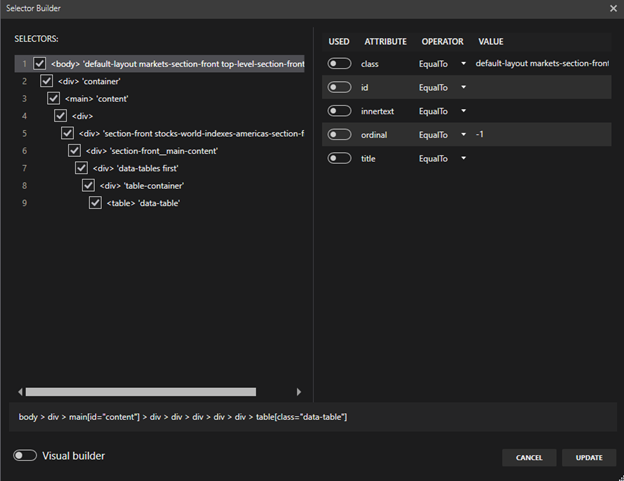Uncheck the body selector checkbox
Image resolution: width=624 pixels, height=481 pixels.
[x=40, y=64]
